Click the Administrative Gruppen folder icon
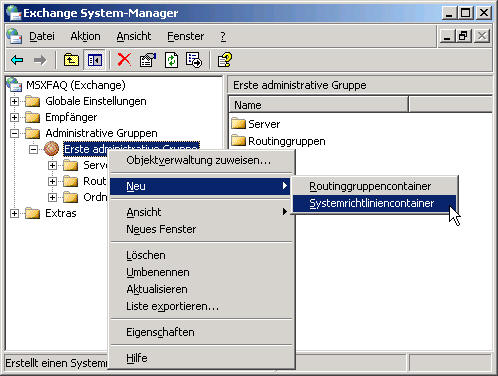This screenshot has height=376, width=498. point(33,133)
